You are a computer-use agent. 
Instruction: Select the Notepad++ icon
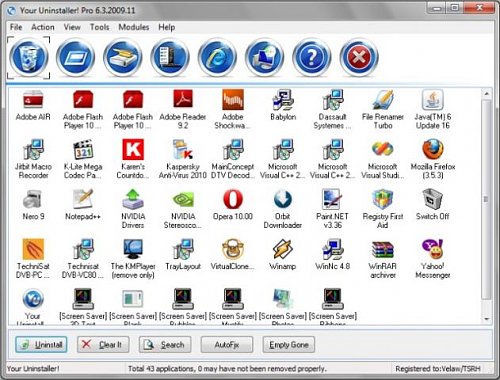click(x=83, y=199)
